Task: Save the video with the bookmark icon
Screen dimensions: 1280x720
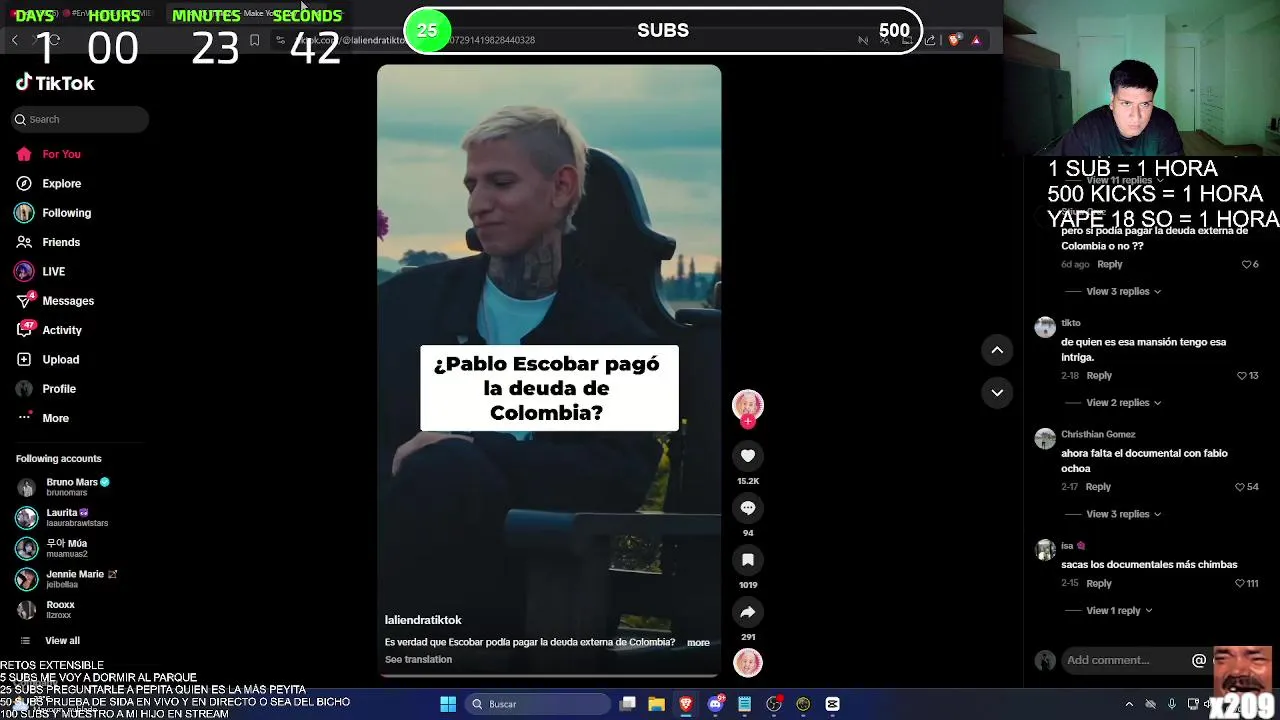Action: (x=748, y=560)
